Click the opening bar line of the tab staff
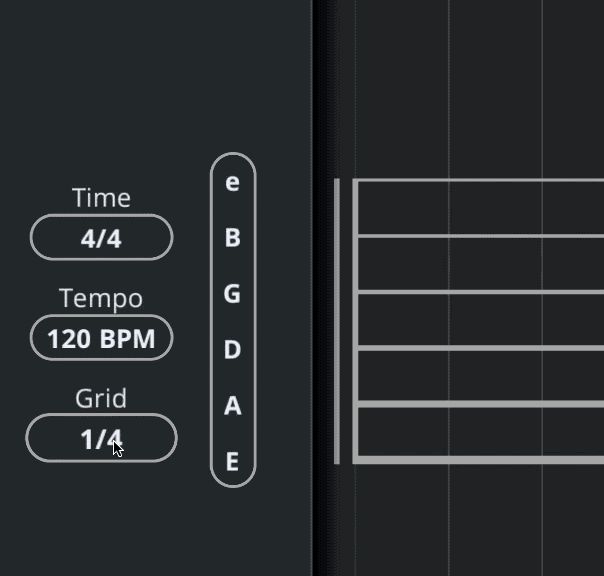Screen dimensions: 604x576 pos(337,321)
